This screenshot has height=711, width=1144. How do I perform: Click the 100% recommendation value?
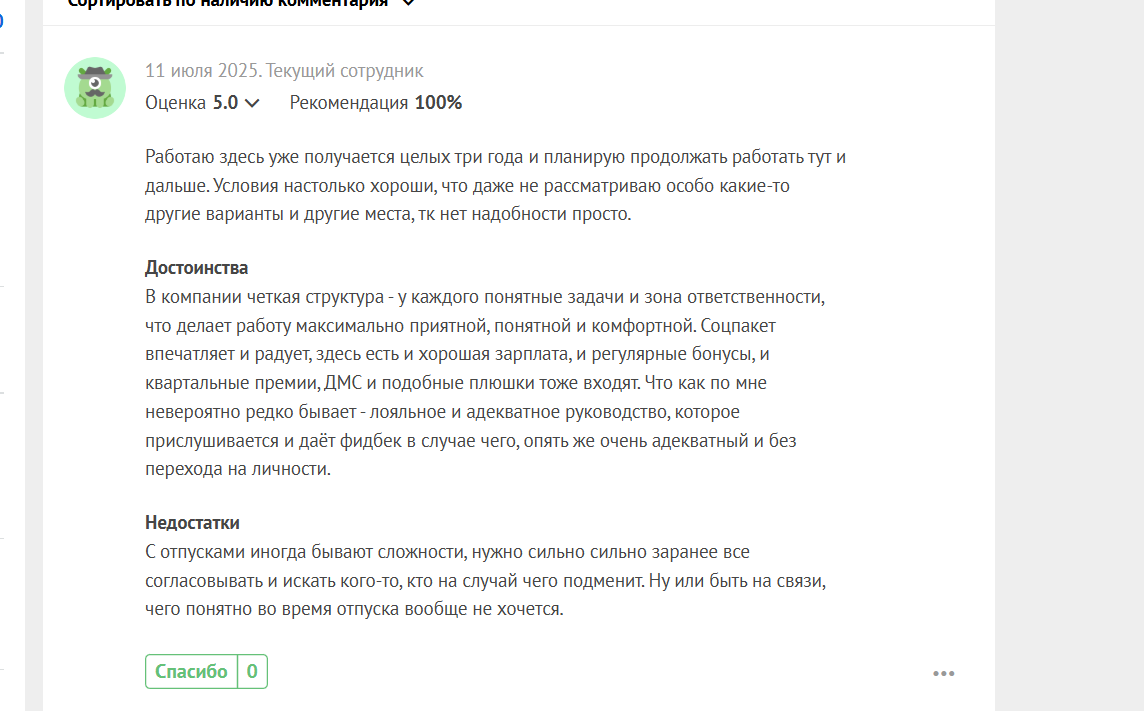(438, 103)
